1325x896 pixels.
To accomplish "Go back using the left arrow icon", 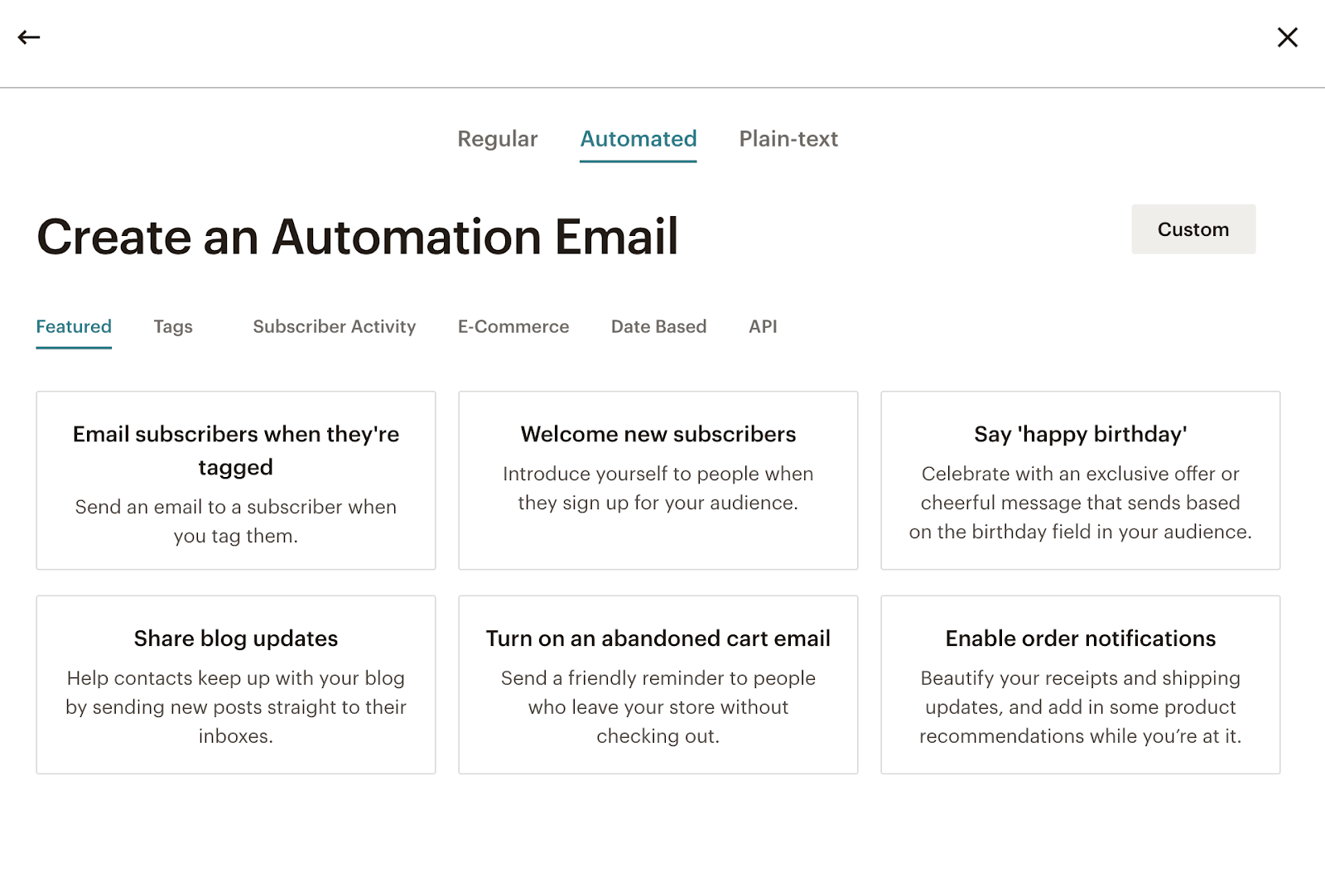I will tap(29, 37).
